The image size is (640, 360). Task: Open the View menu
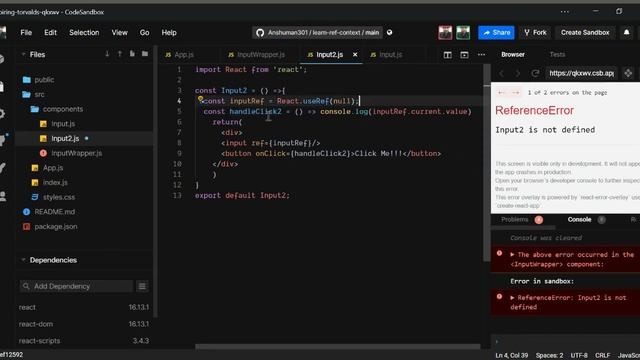120,33
